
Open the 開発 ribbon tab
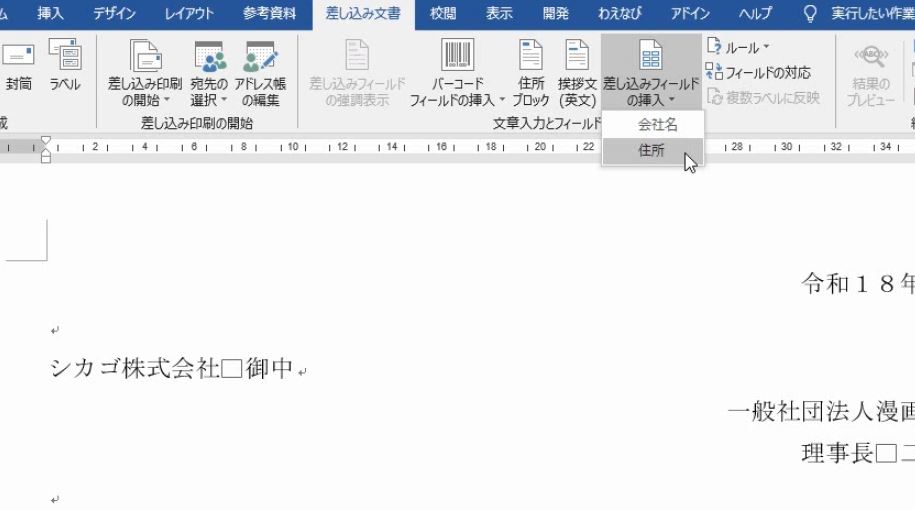(x=556, y=13)
